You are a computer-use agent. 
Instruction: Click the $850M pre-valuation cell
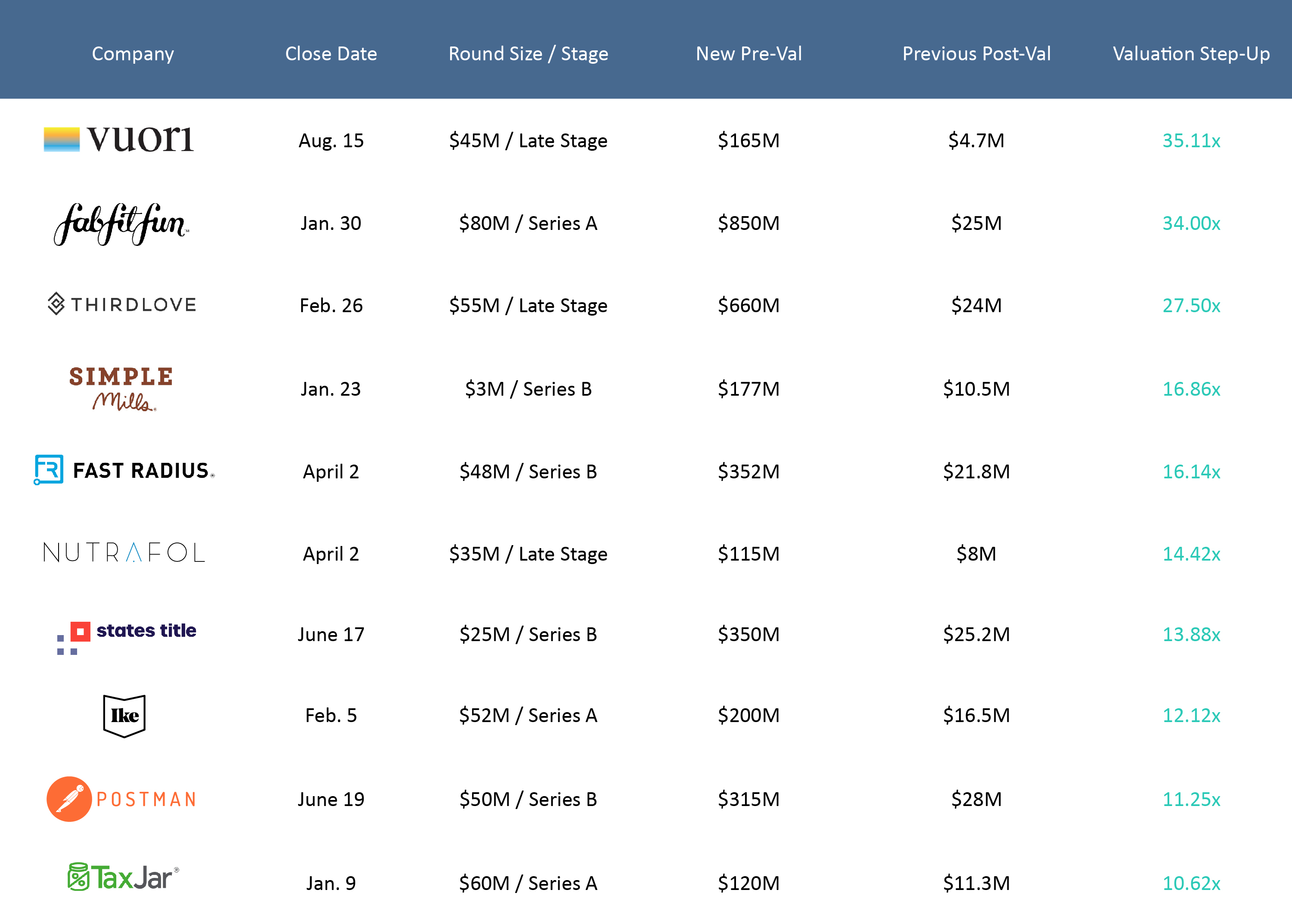click(x=748, y=223)
